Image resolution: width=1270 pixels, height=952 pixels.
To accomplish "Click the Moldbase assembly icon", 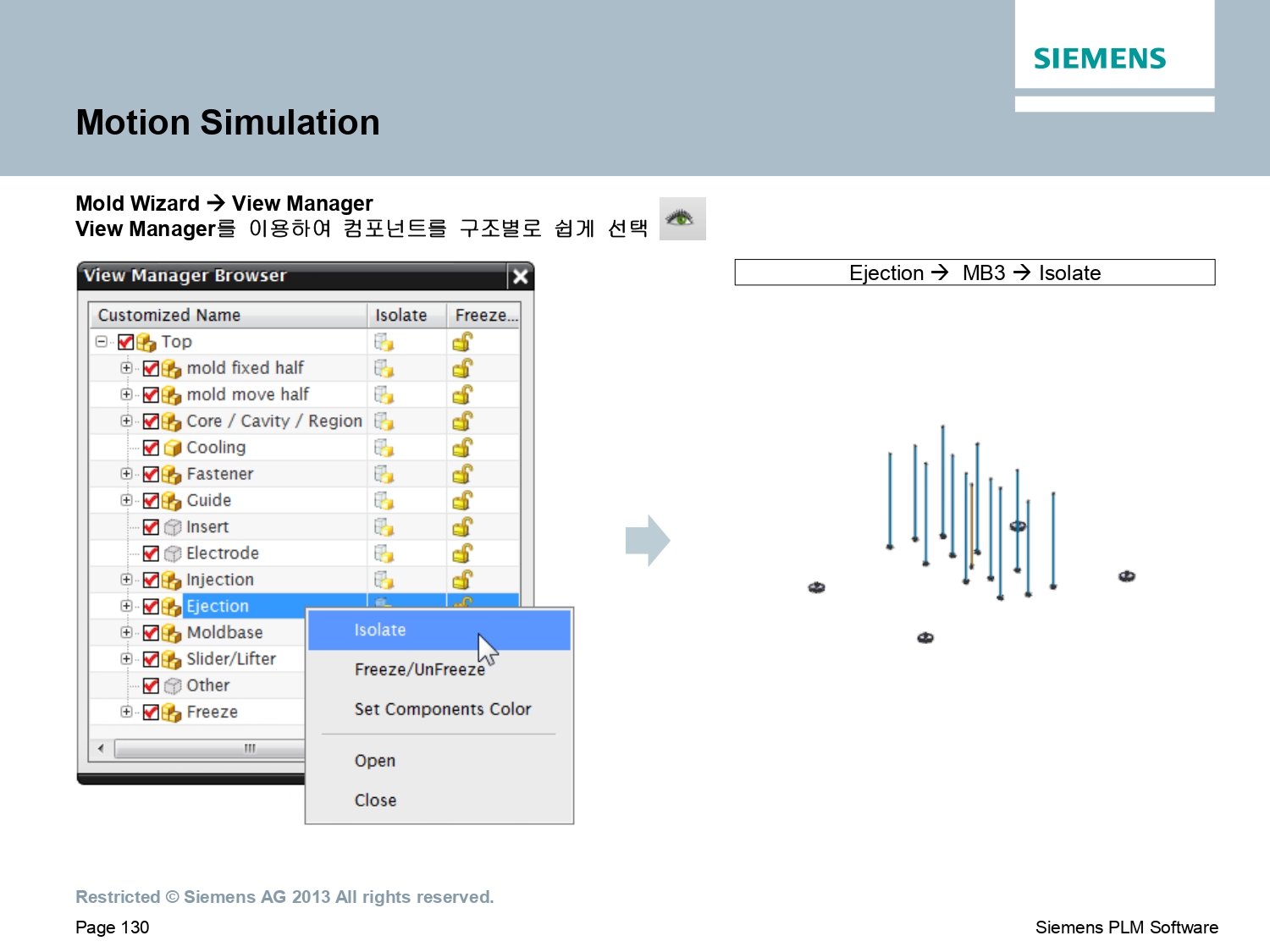I will click(172, 633).
